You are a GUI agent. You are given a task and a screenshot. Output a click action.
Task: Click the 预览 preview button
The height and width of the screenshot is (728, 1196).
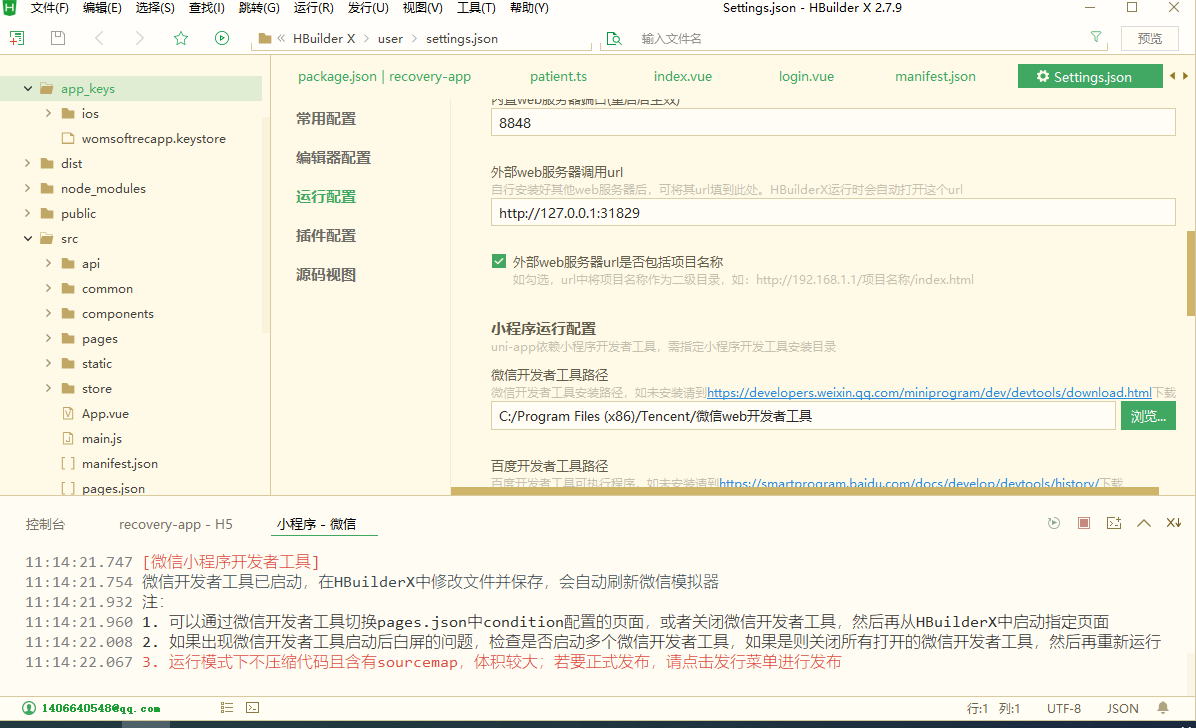pos(1149,38)
